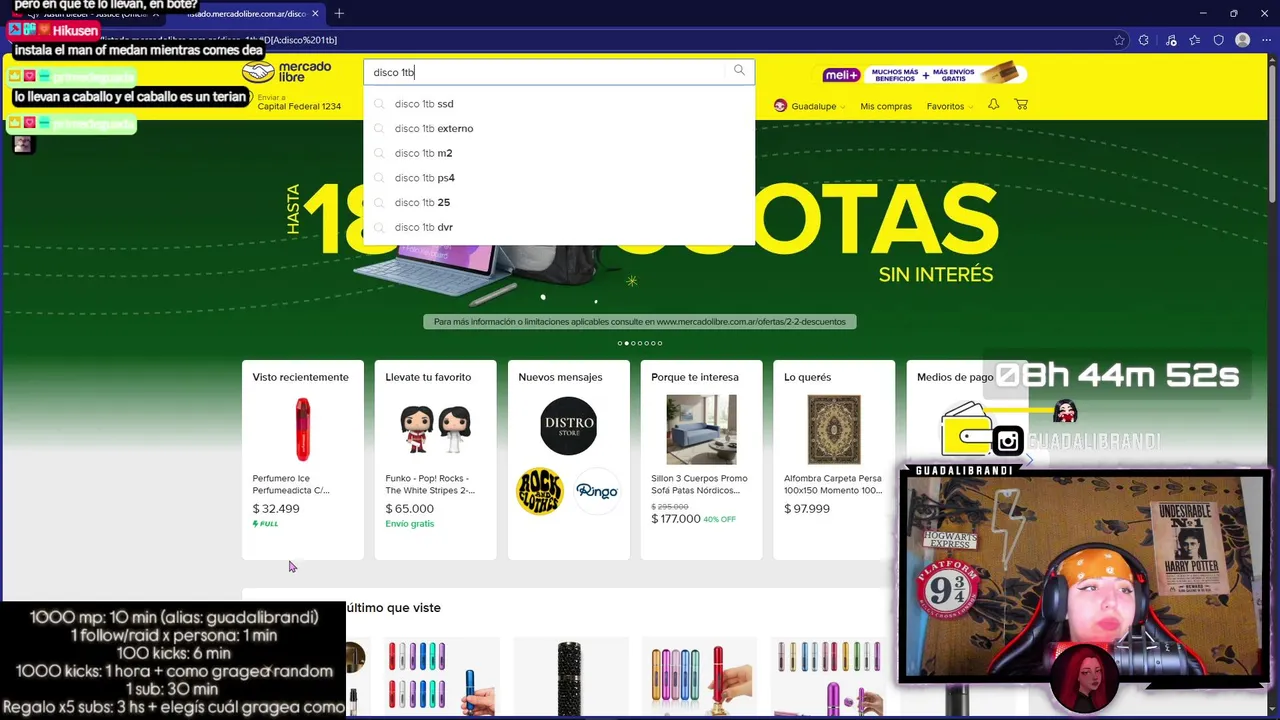Open browser essentials shield icon

[1219, 40]
